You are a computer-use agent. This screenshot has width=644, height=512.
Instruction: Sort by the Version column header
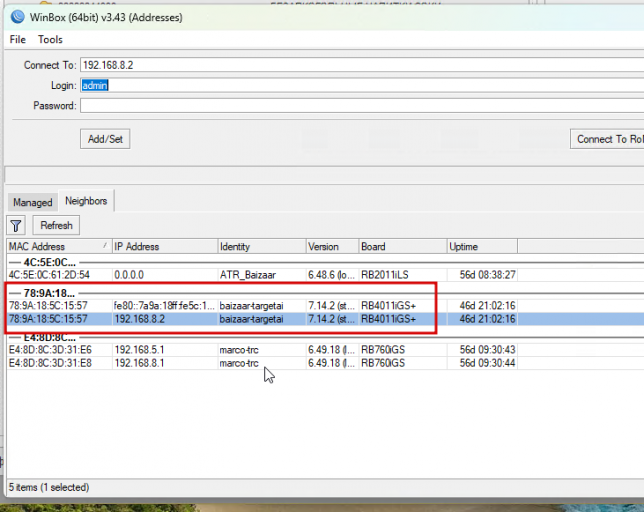tap(332, 246)
